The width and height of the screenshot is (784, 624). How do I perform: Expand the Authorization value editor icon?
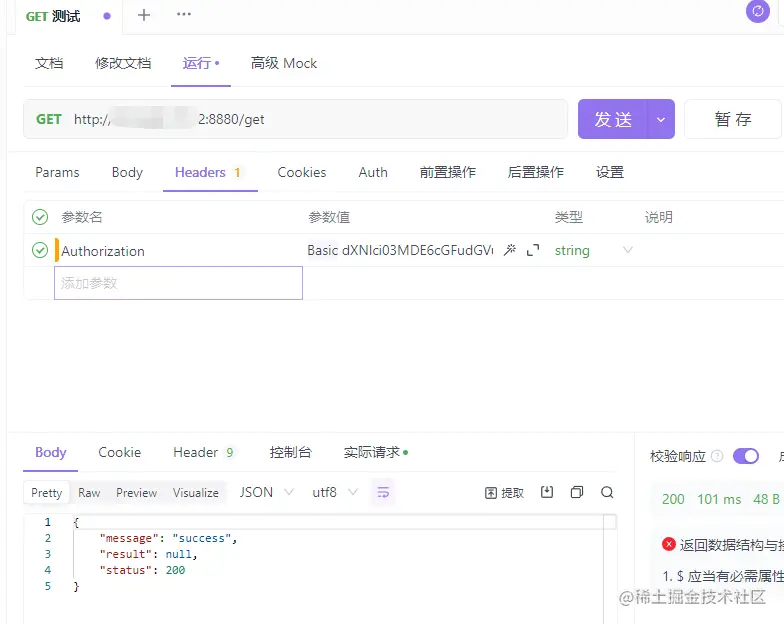click(x=533, y=250)
